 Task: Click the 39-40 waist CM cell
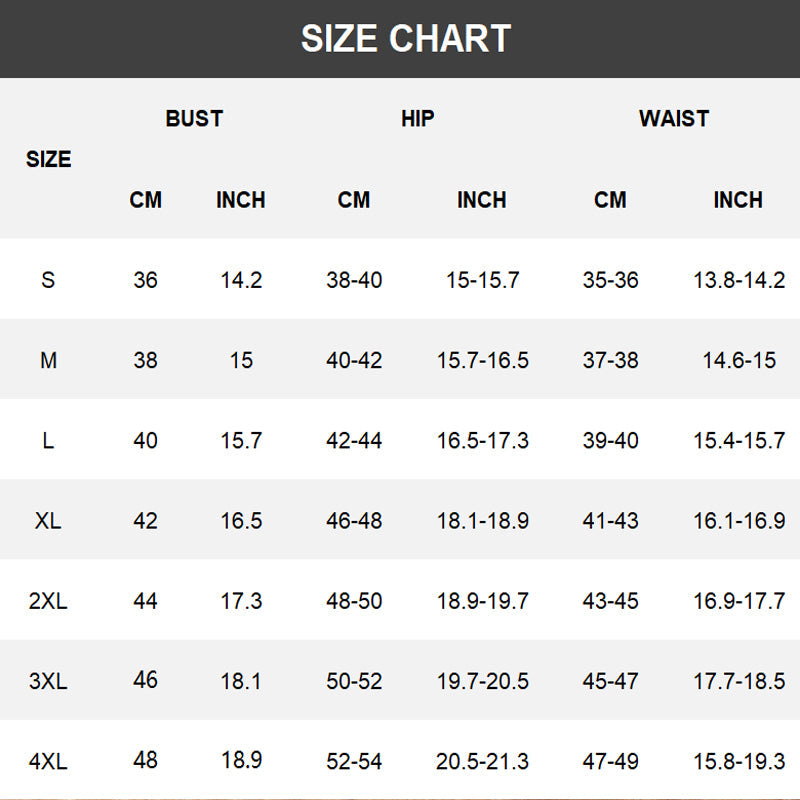[610, 440]
